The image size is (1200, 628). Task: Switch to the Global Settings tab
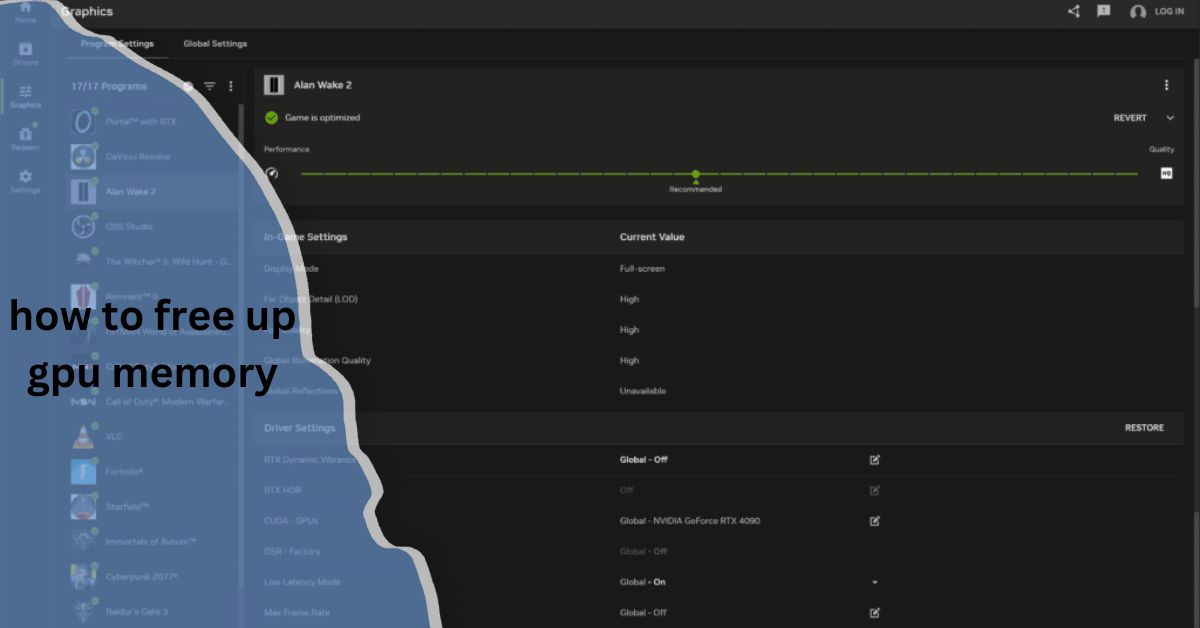pyautogui.click(x=215, y=44)
